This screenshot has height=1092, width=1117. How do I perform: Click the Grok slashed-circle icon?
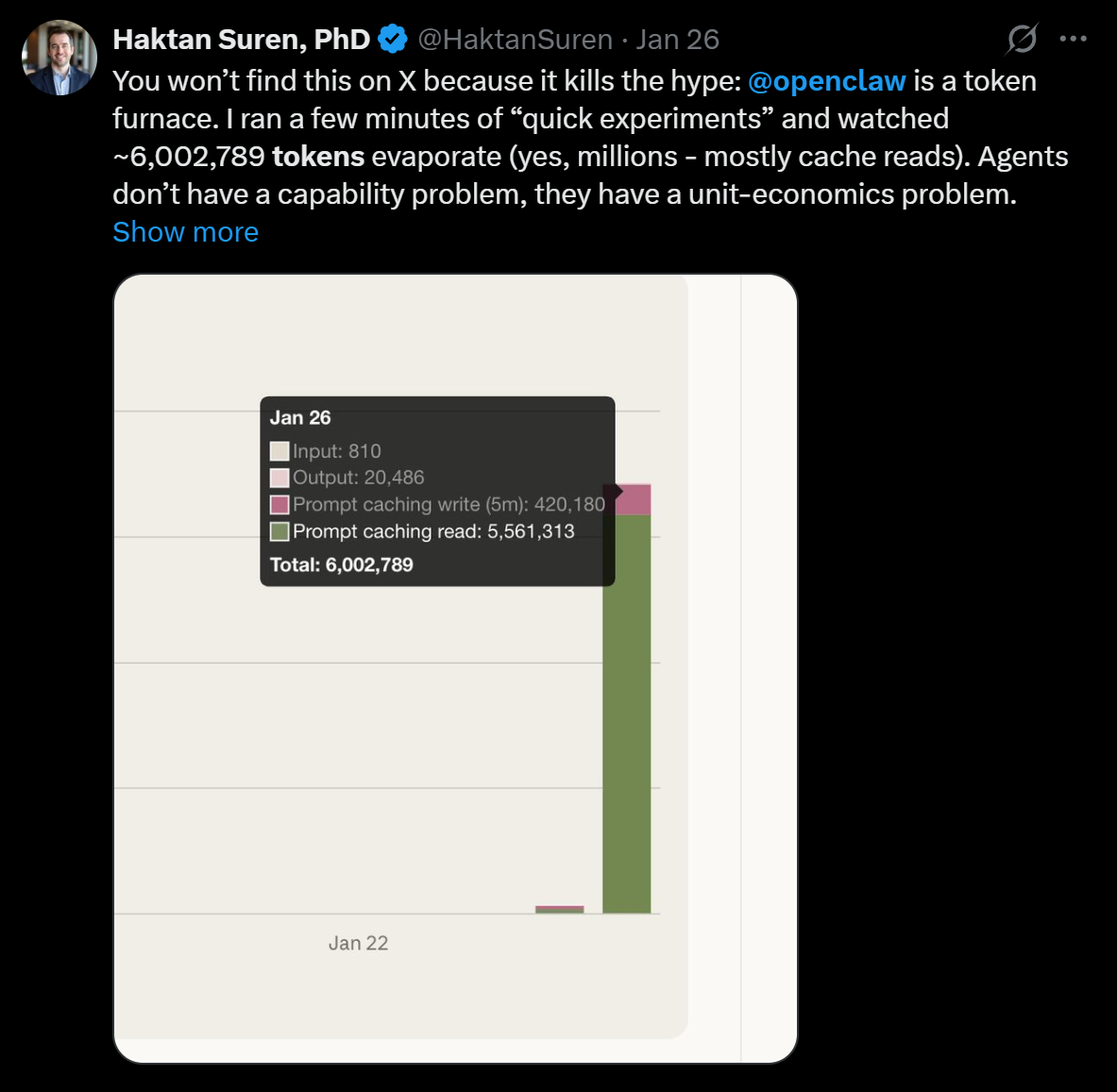(x=1022, y=39)
